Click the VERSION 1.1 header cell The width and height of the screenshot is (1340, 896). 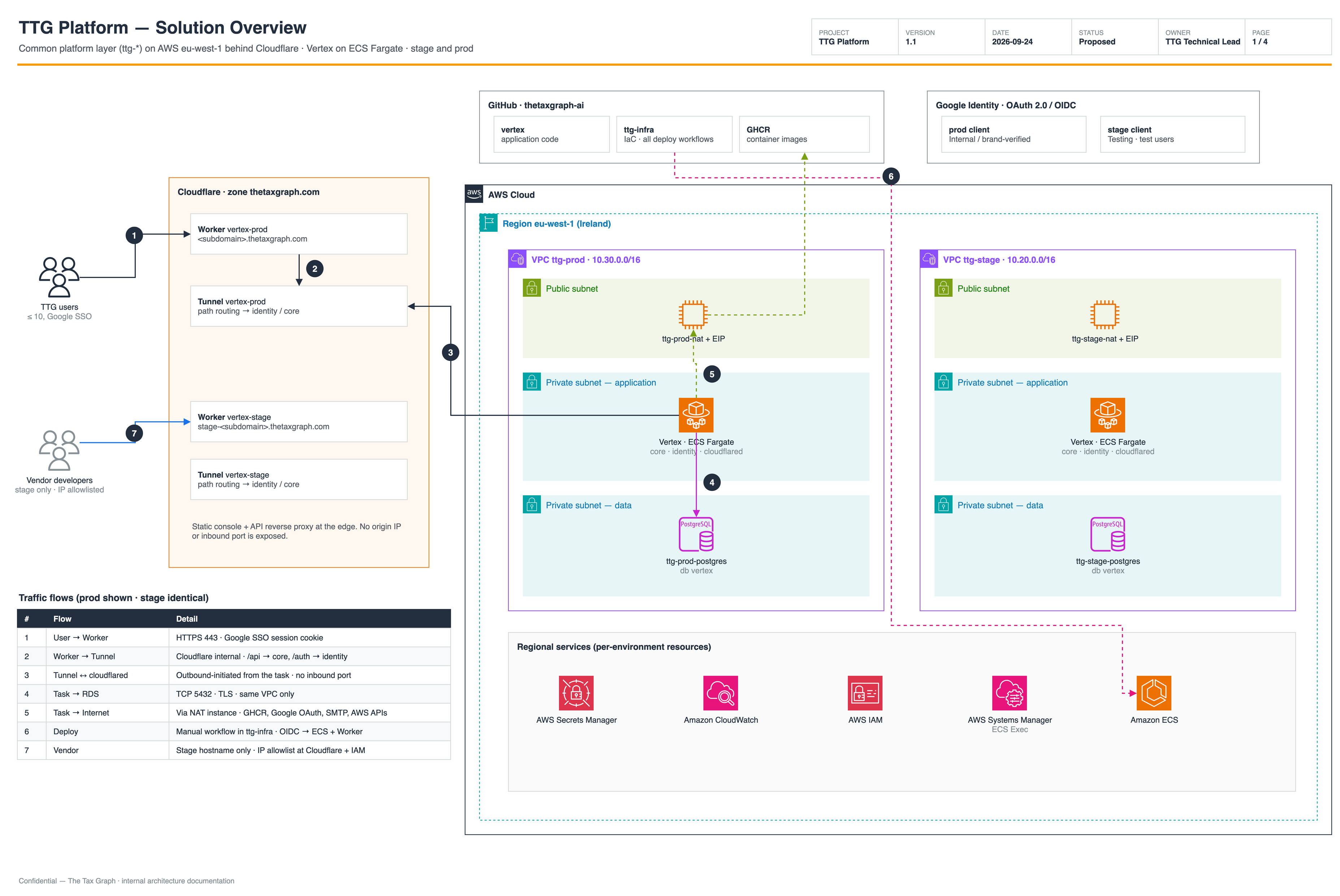click(941, 37)
